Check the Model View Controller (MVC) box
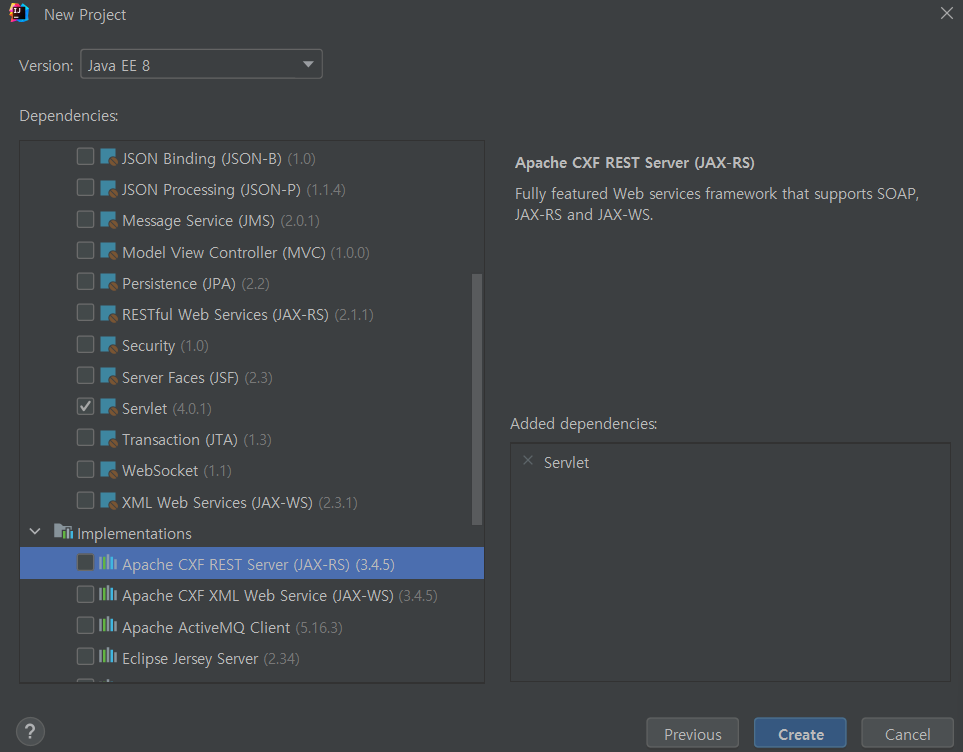The width and height of the screenshot is (963, 752). pyautogui.click(x=85, y=250)
